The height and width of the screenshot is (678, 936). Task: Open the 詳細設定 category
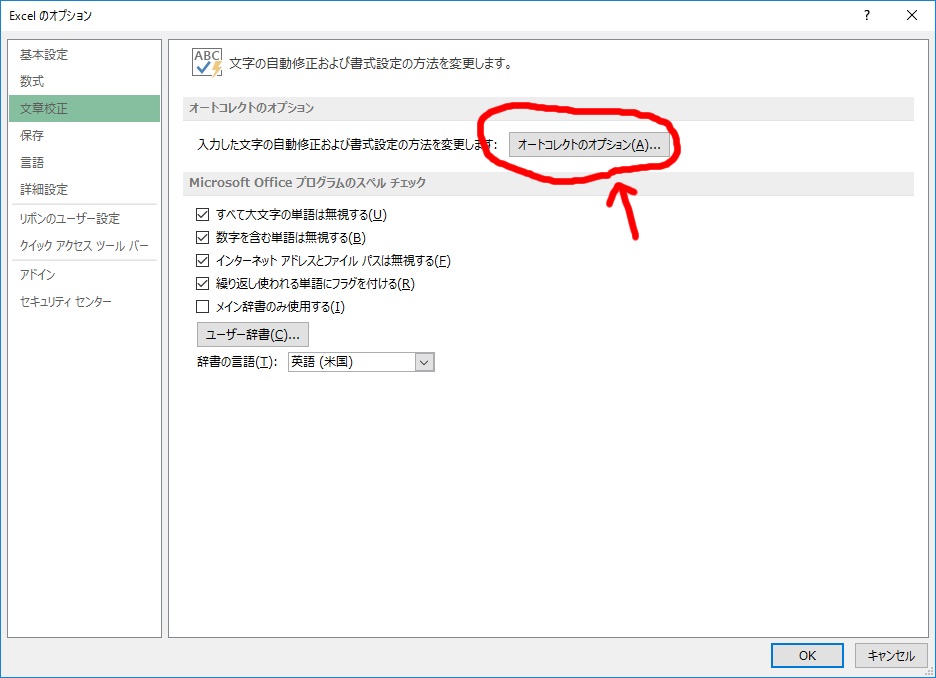pyautogui.click(x=84, y=189)
